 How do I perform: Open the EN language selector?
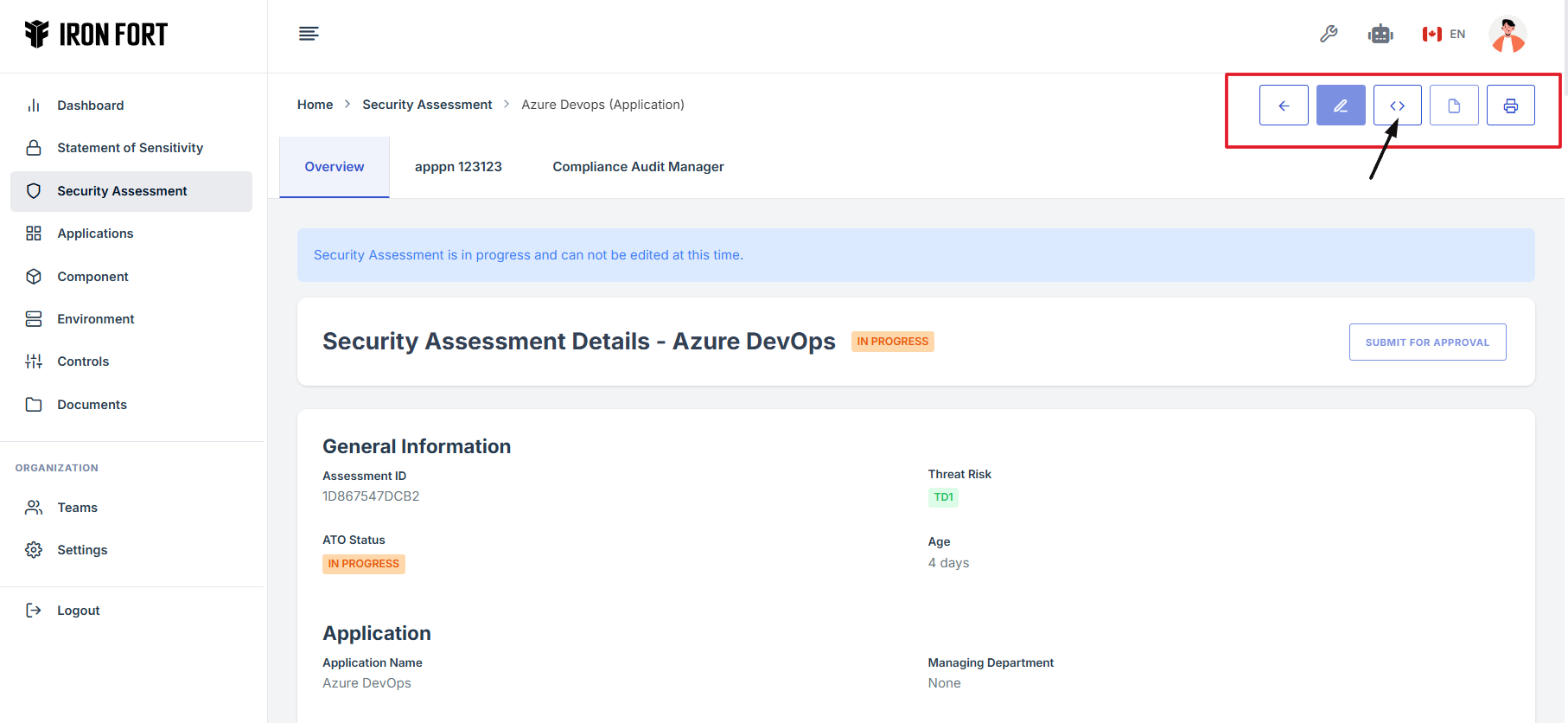(1444, 34)
